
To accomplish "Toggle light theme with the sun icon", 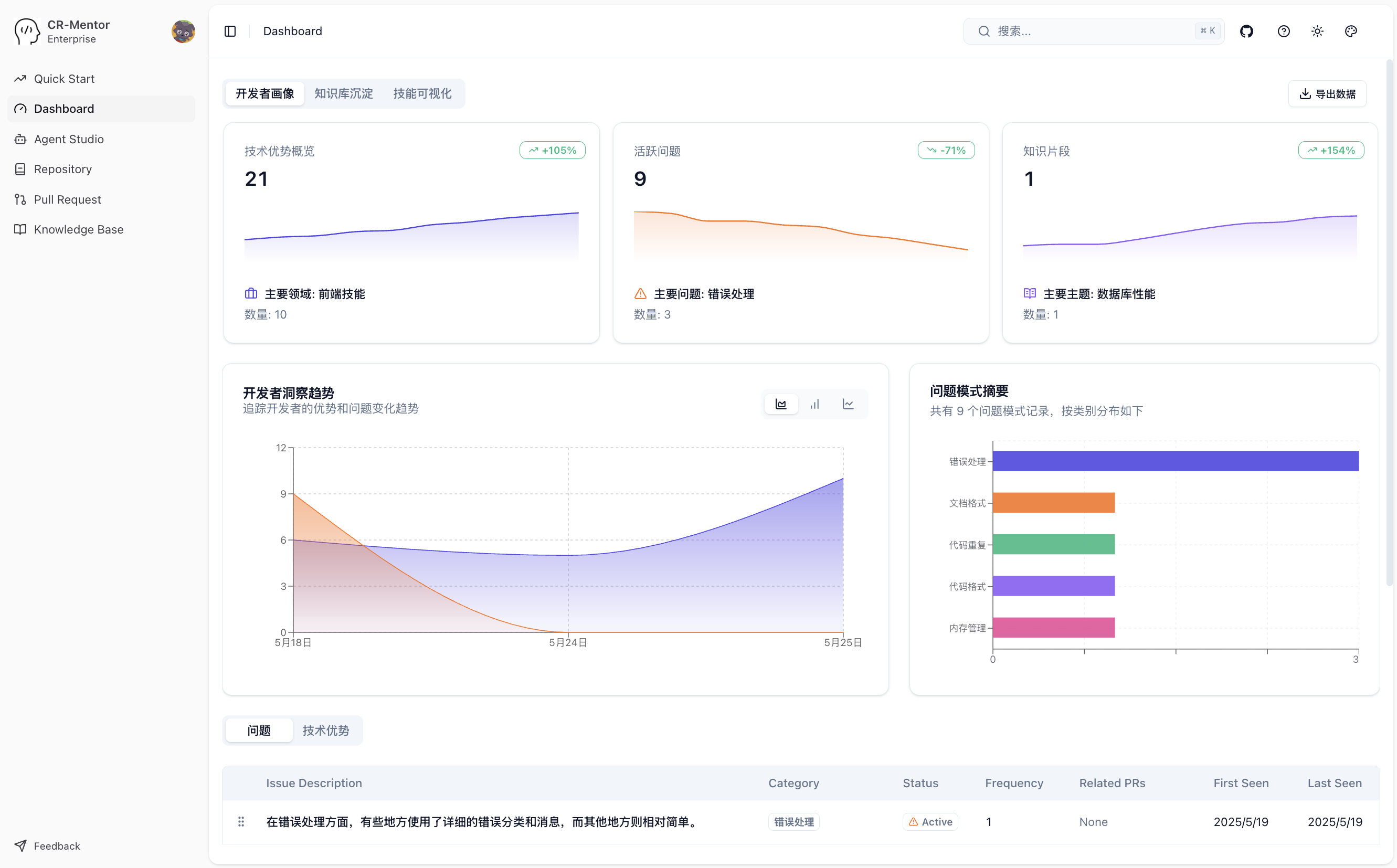I will point(1317,31).
